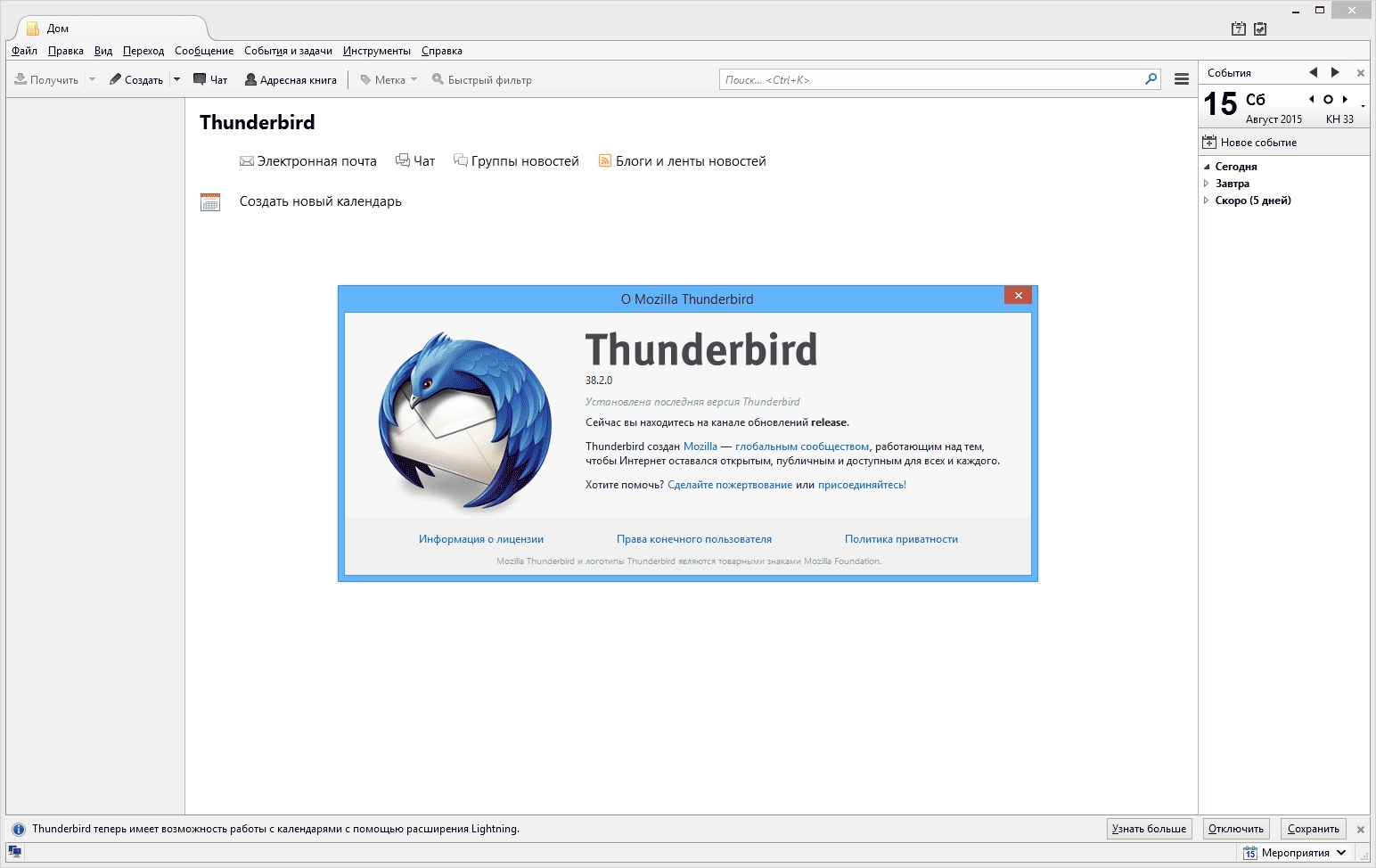
Task: Click the Mozilla link in about dialog
Action: click(x=700, y=446)
